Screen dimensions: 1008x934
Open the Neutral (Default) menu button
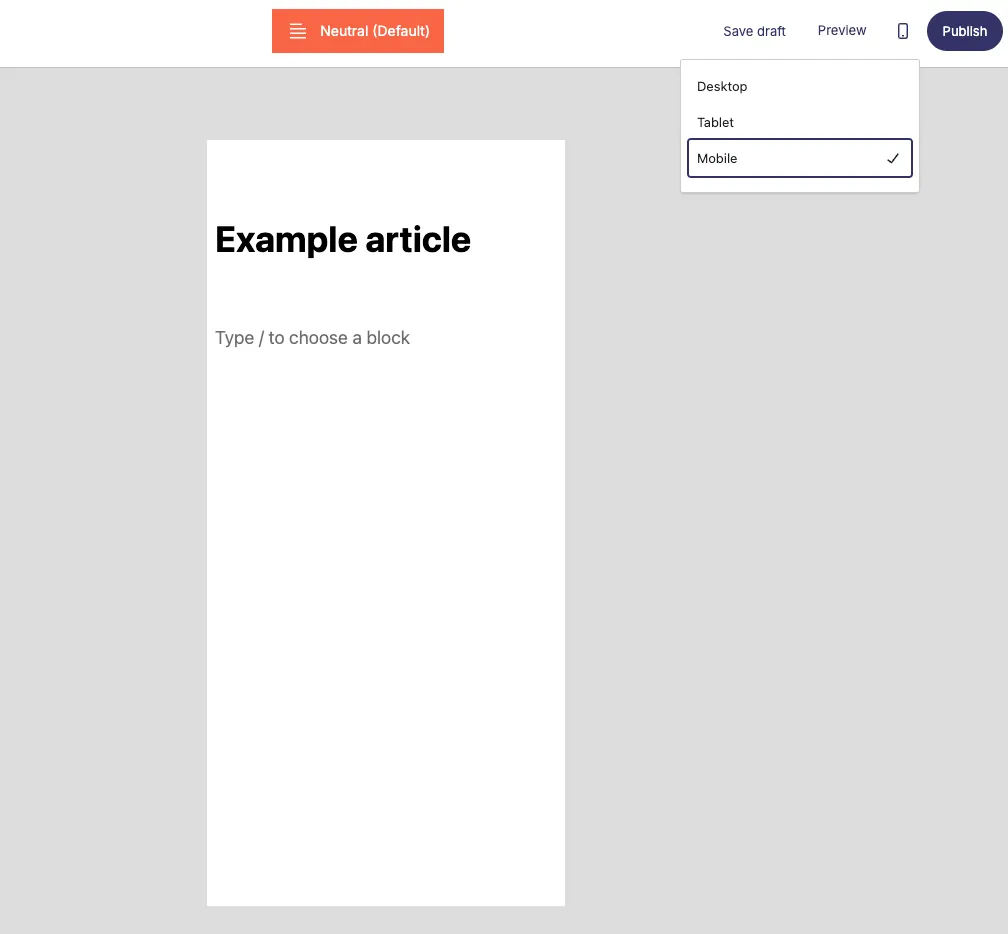[x=357, y=31]
